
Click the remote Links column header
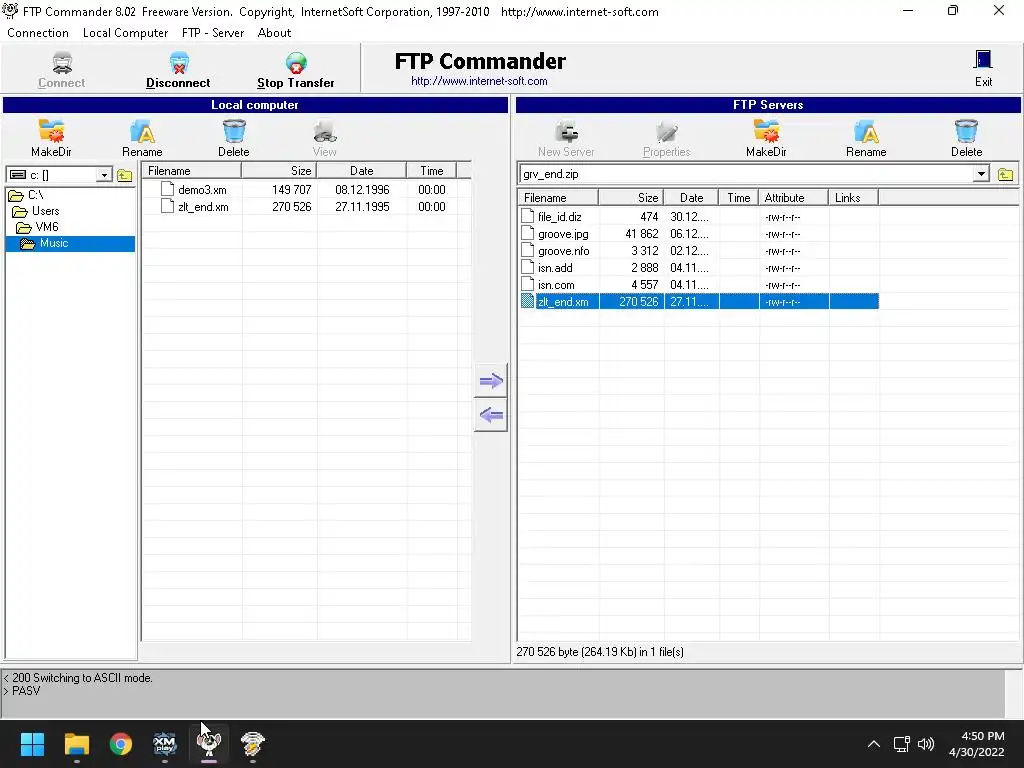point(854,198)
